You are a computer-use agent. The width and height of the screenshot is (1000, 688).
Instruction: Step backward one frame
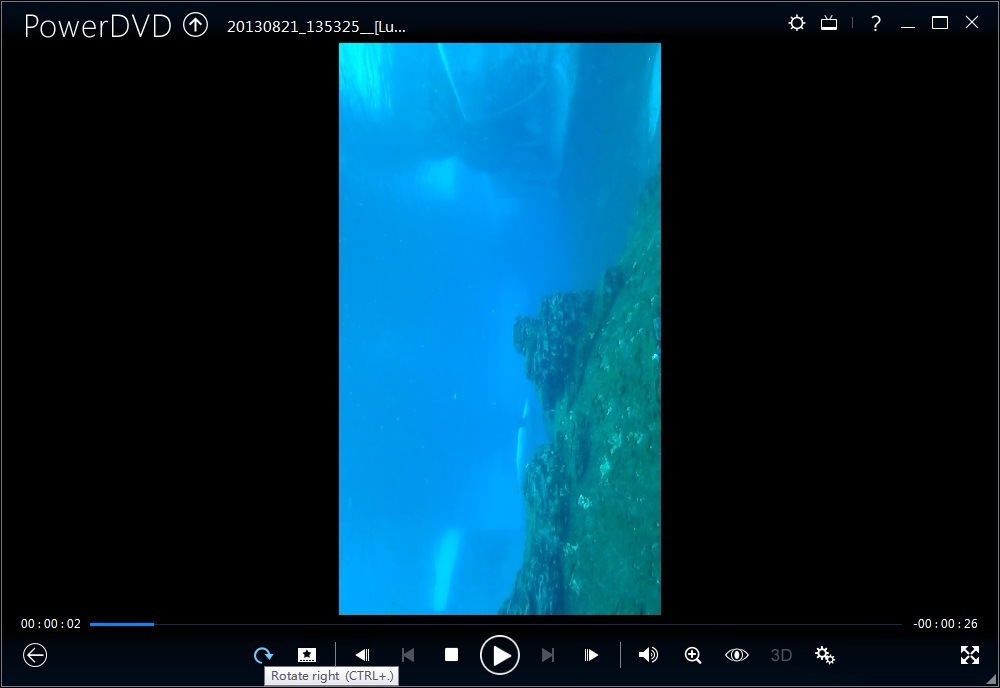tap(362, 655)
